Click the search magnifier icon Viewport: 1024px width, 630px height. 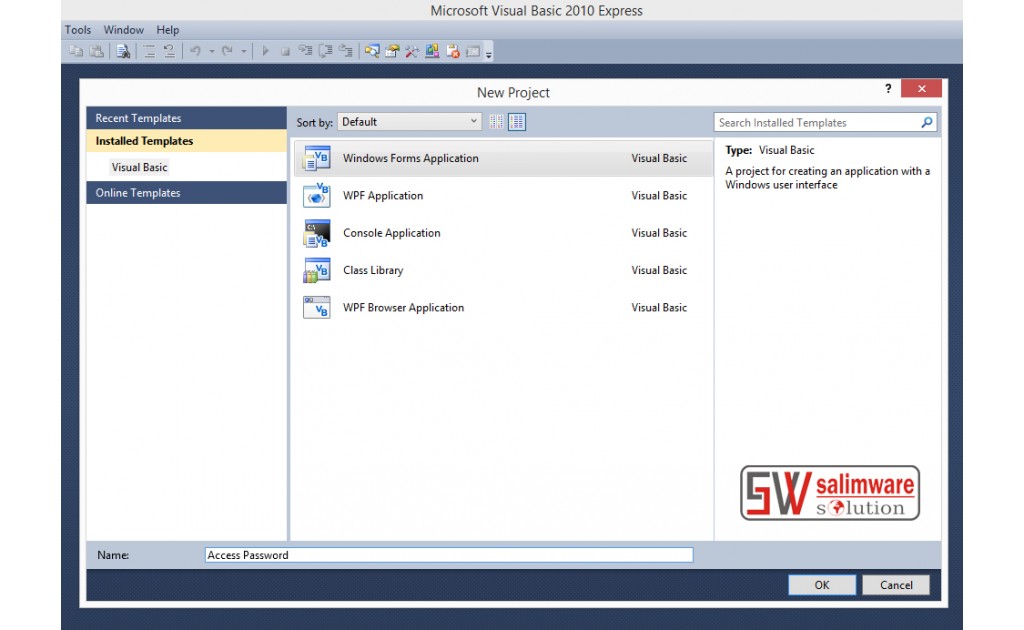click(x=927, y=123)
